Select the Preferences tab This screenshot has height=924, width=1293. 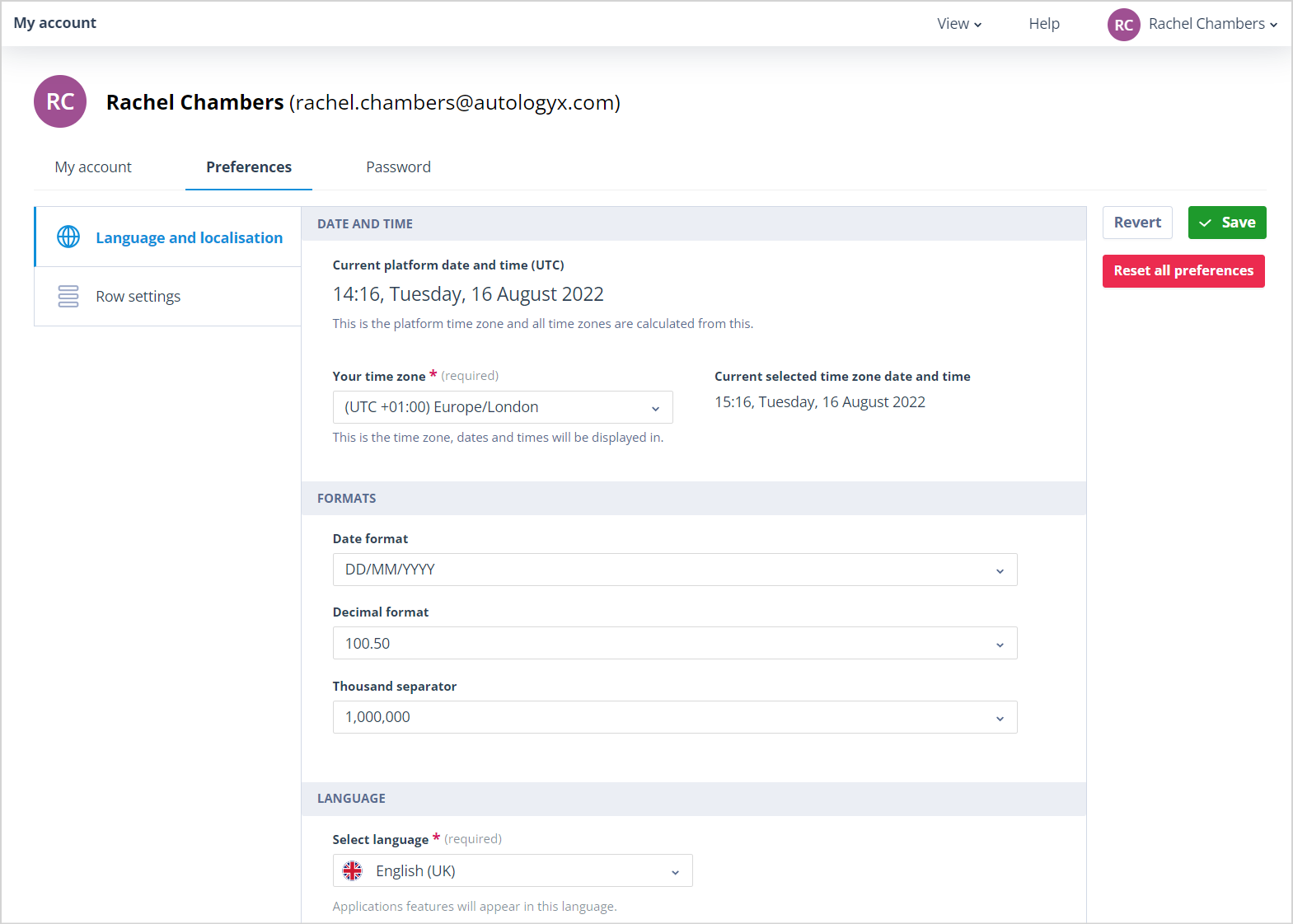coord(249,167)
